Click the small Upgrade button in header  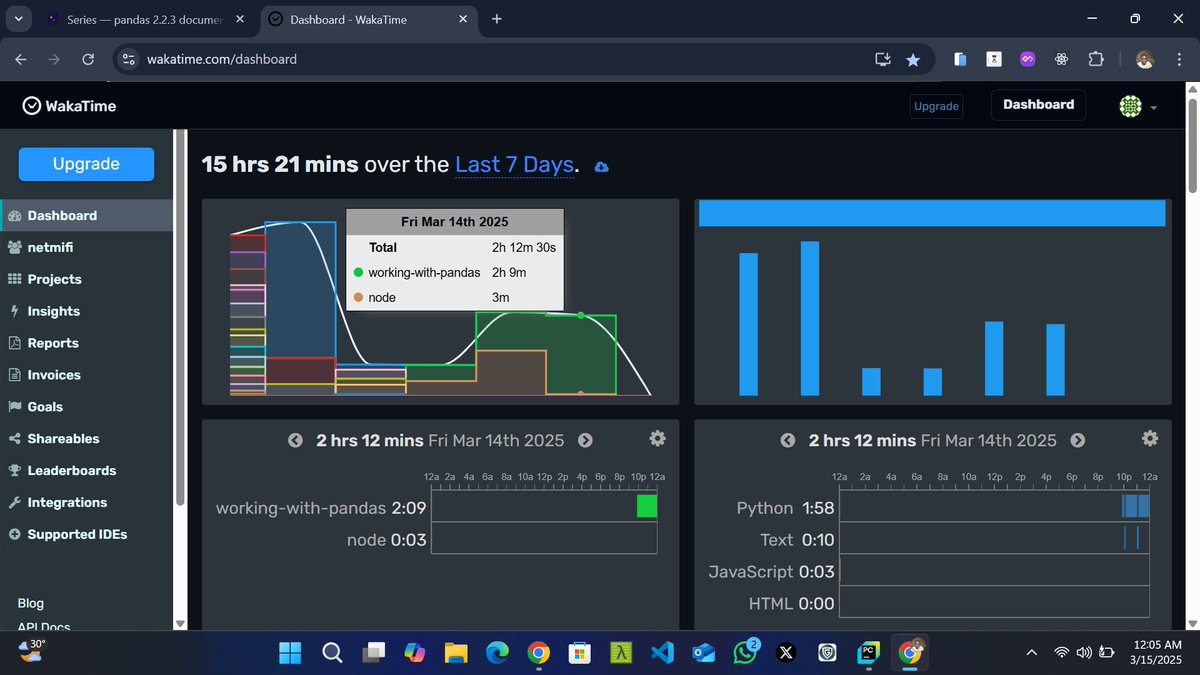point(936,106)
